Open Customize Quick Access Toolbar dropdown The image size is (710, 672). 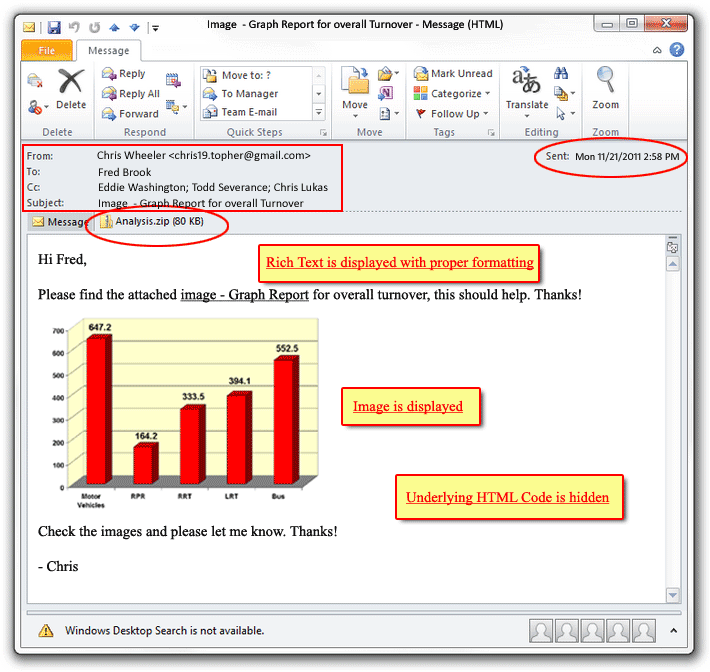click(155, 28)
